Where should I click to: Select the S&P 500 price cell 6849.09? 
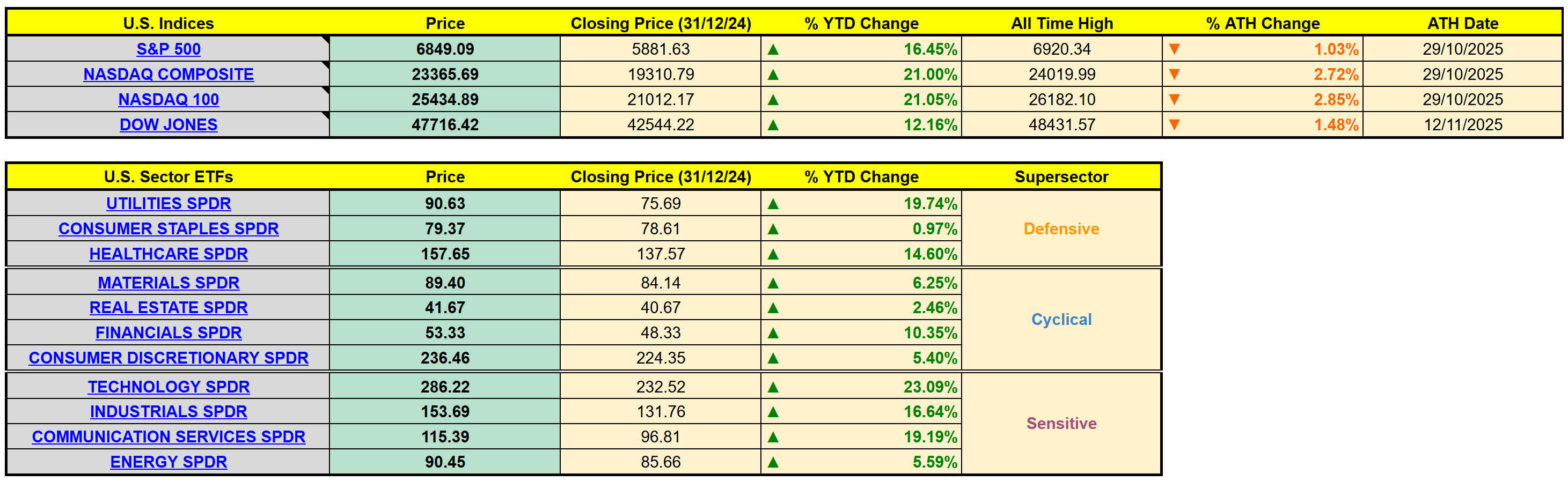pos(445,49)
